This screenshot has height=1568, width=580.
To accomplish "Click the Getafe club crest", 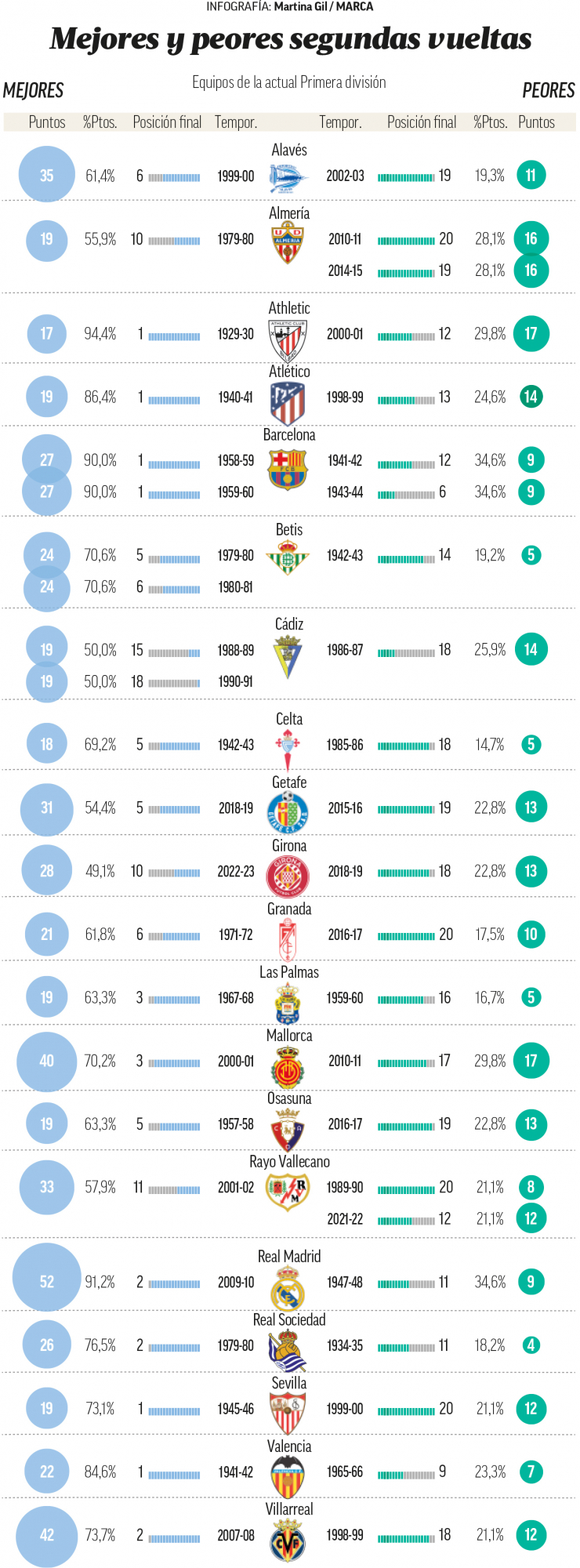I will 288,811.
